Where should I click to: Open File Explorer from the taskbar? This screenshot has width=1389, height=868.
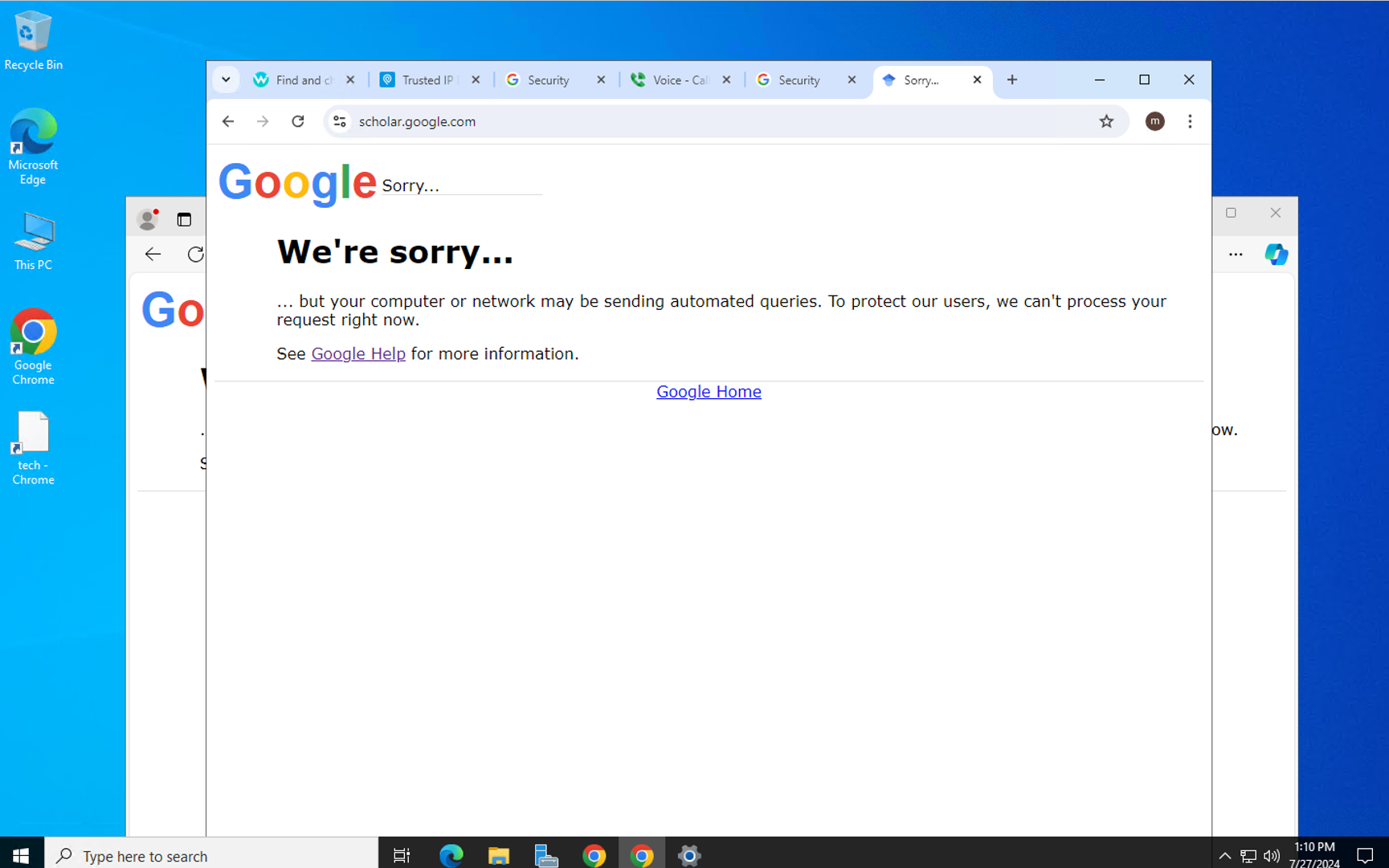(499, 855)
